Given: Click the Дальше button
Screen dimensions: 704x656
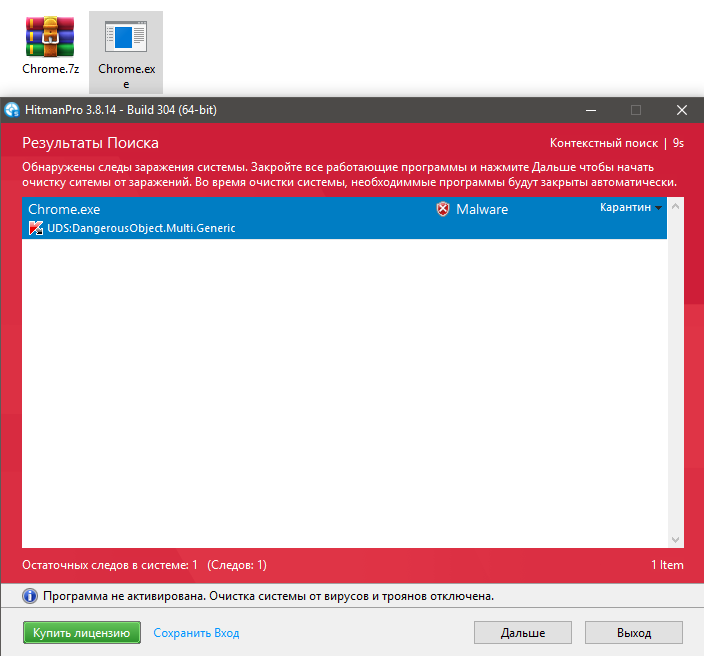Looking at the screenshot, I should (523, 633).
